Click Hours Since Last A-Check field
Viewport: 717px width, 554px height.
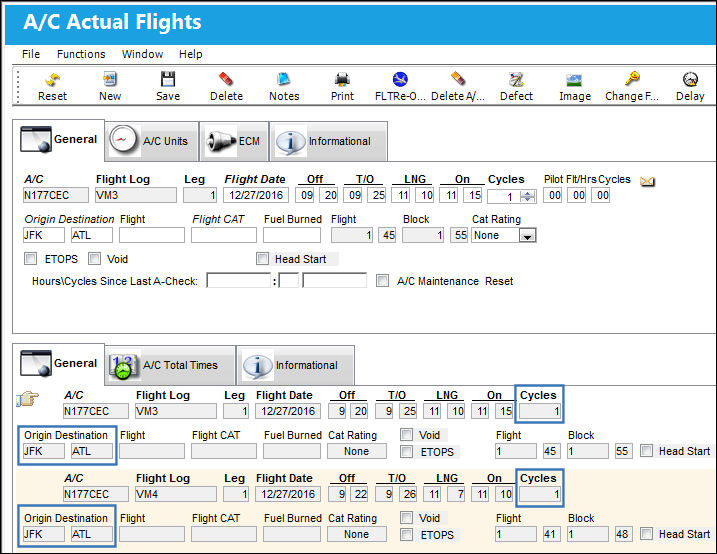(x=239, y=280)
